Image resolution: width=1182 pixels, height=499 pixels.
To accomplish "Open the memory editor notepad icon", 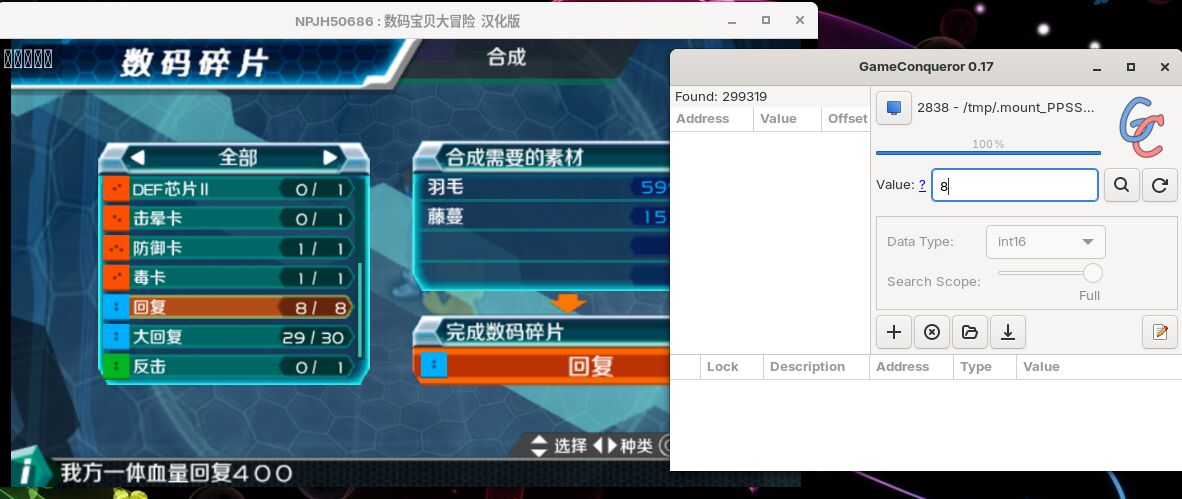I will (1159, 332).
